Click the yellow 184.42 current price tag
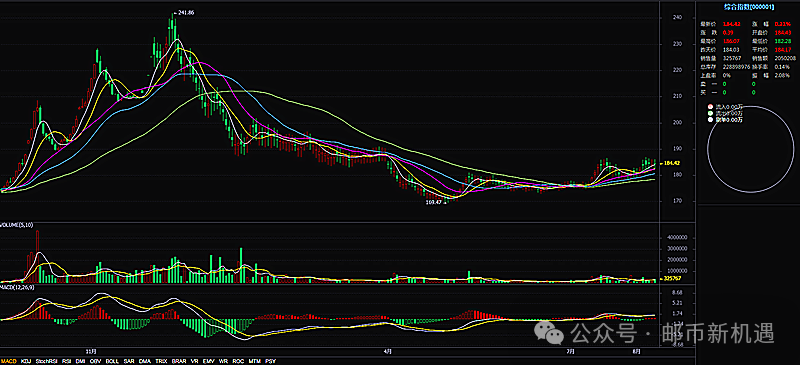 point(670,163)
